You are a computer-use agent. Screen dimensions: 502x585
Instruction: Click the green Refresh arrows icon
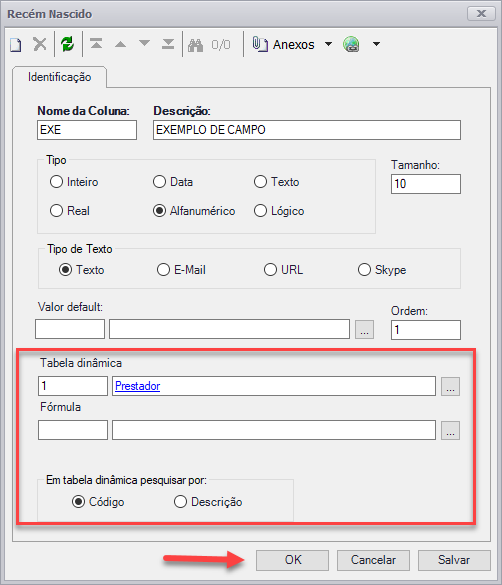[68, 44]
